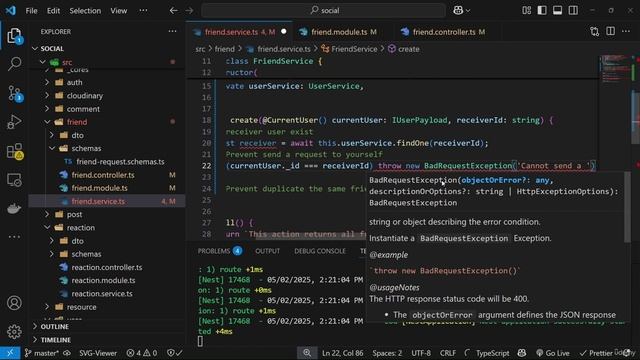This screenshot has width=640, height=360.
Task: Split the editor to the right
Action: pyautogui.click(x=610, y=31)
